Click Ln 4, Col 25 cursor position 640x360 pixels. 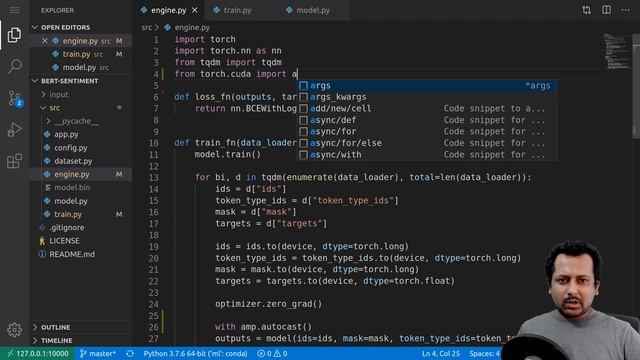pos(440,353)
